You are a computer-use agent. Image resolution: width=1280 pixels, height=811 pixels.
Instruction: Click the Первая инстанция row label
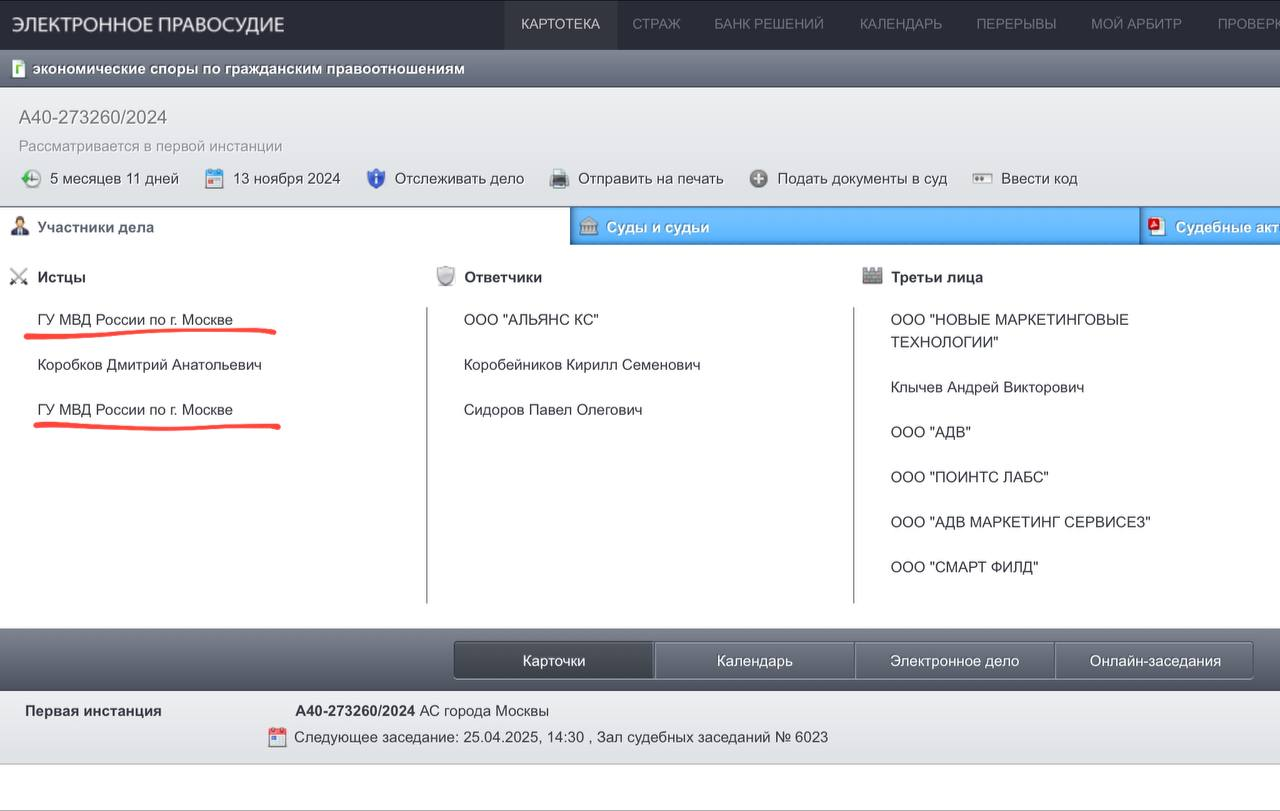tap(93, 711)
